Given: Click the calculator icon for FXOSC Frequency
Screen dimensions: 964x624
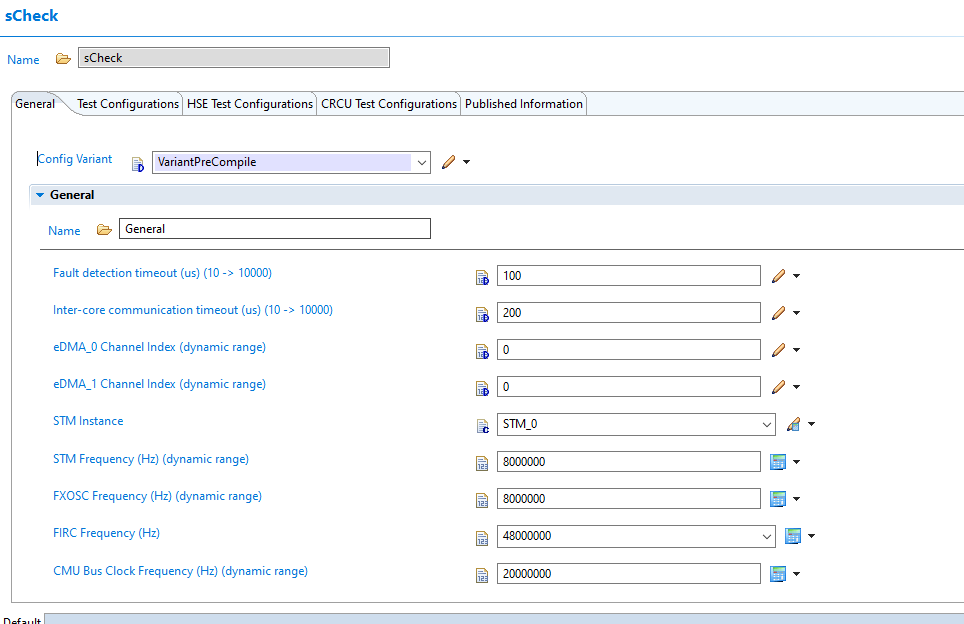Looking at the screenshot, I should 778,499.
